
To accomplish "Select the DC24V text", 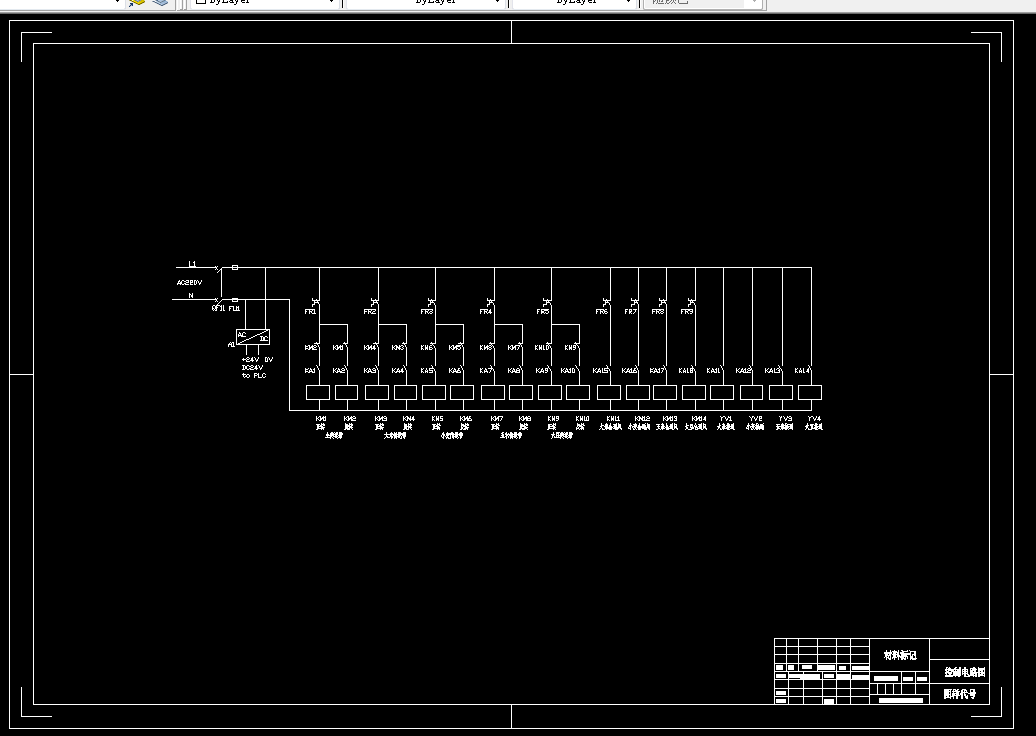I will point(252,367).
